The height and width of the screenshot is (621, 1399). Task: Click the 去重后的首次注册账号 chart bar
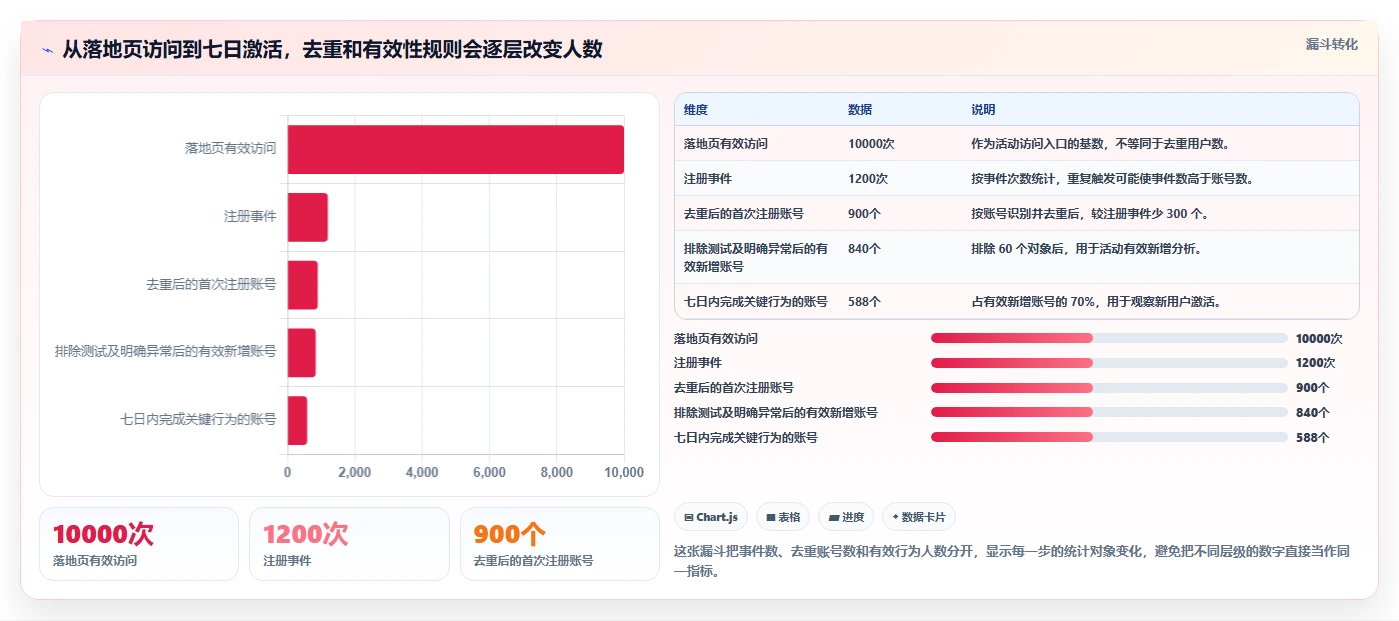[303, 285]
